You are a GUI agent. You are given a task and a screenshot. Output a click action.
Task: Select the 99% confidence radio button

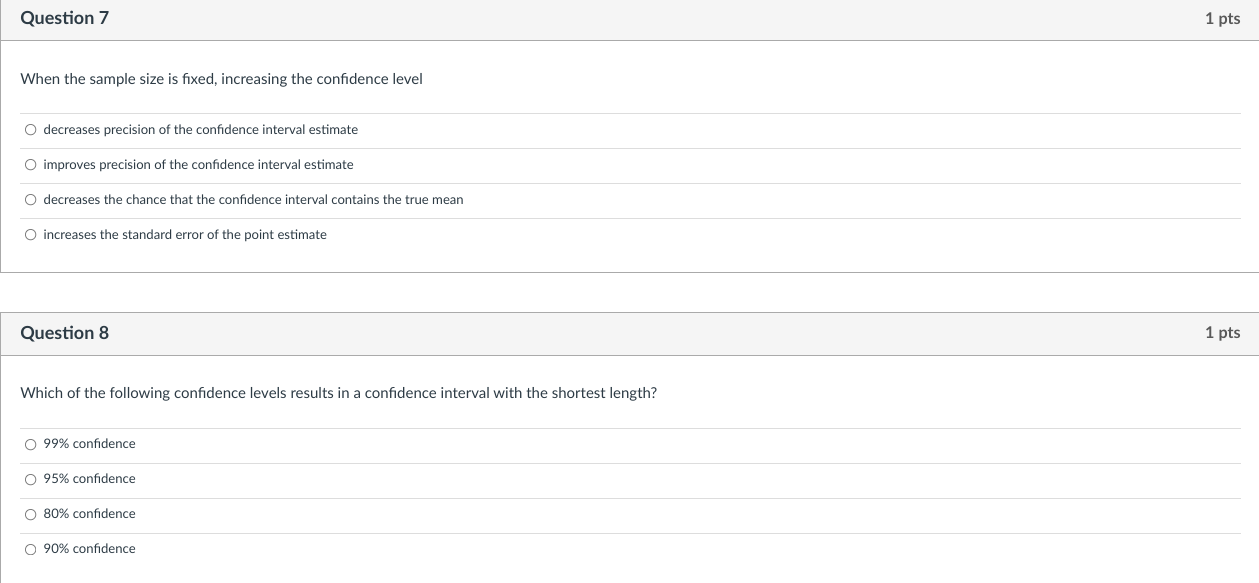click(x=31, y=444)
